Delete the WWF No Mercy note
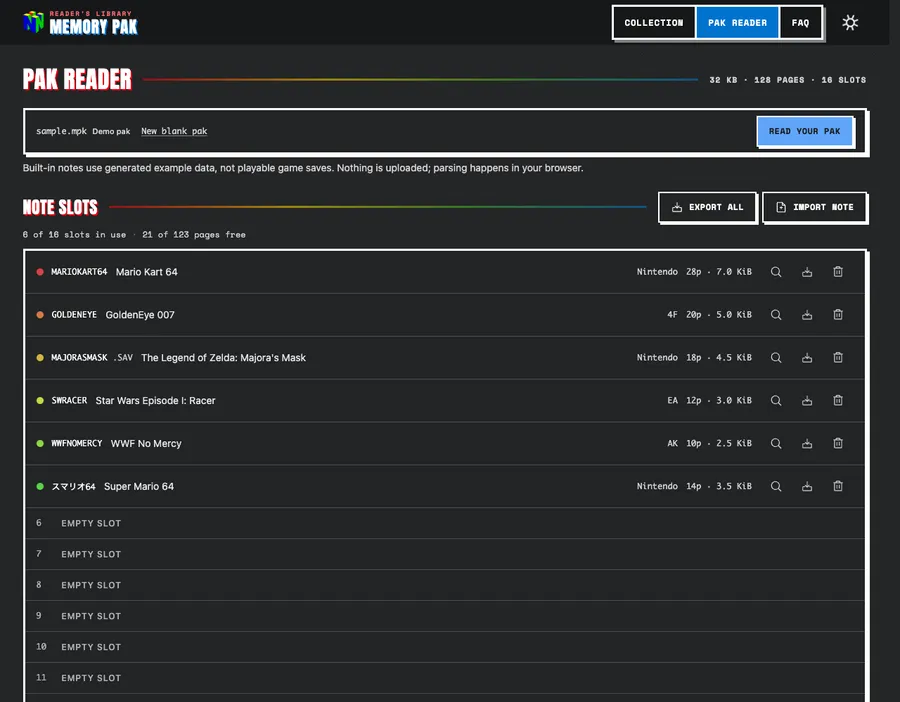 coord(837,443)
